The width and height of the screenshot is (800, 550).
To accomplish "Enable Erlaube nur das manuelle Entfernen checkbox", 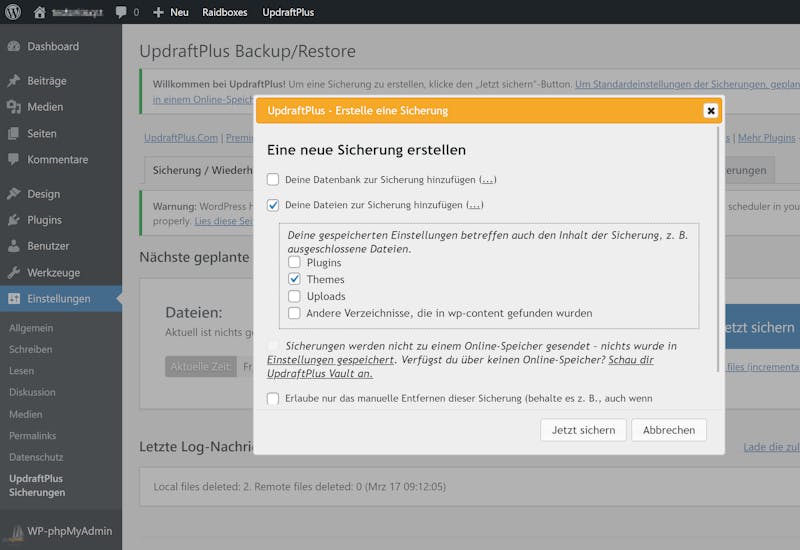I will (273, 398).
